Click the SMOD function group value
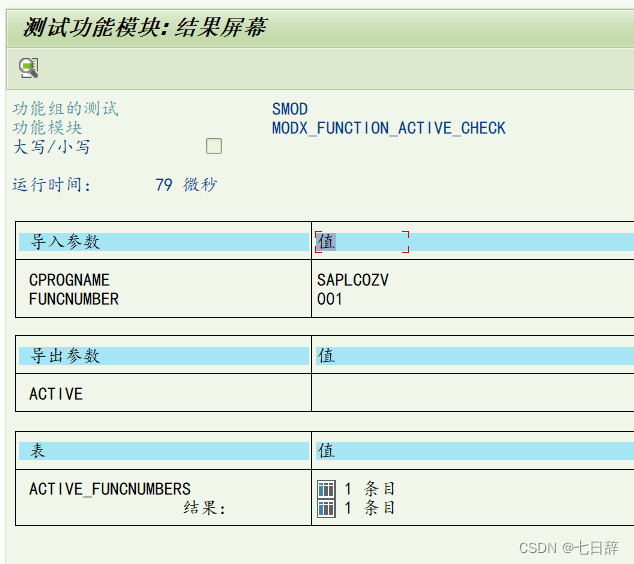Screen dimensions: 634x564 click(290, 109)
